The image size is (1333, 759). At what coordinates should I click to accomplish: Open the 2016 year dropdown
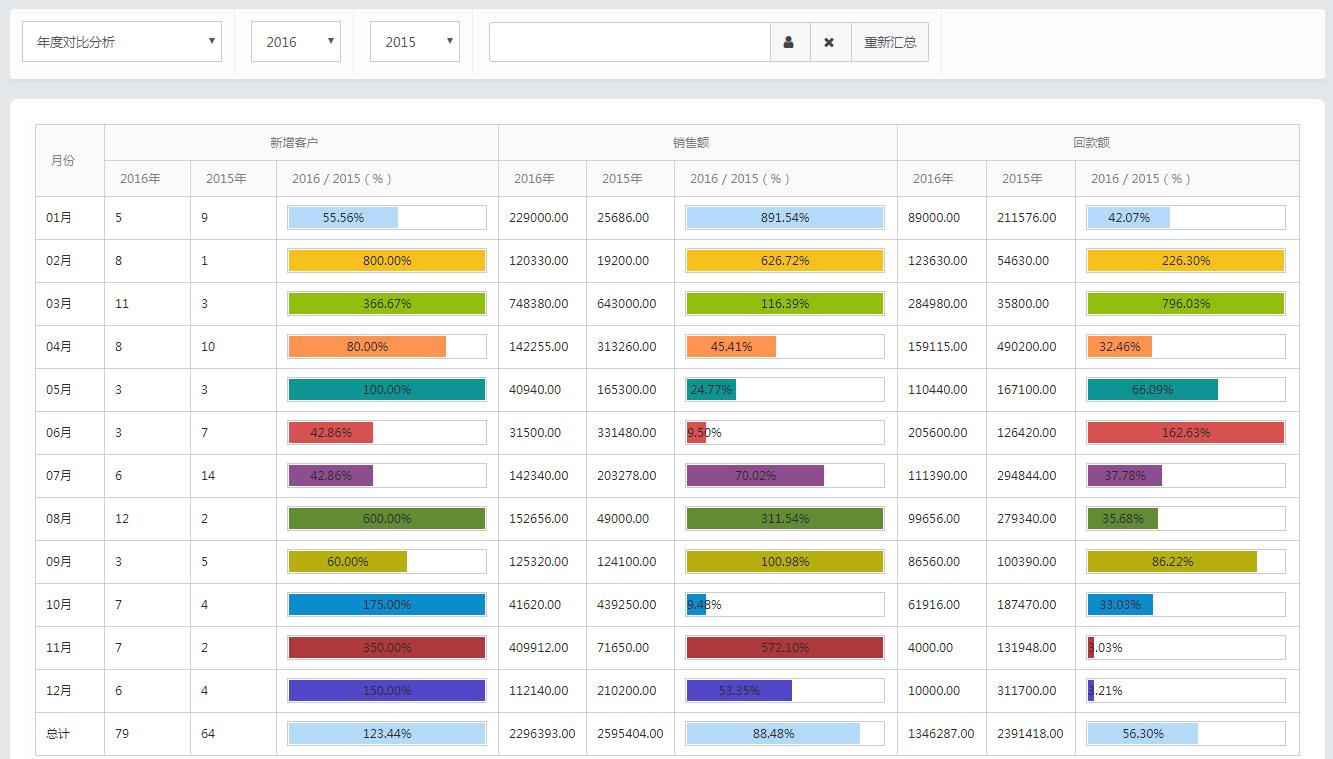point(295,42)
